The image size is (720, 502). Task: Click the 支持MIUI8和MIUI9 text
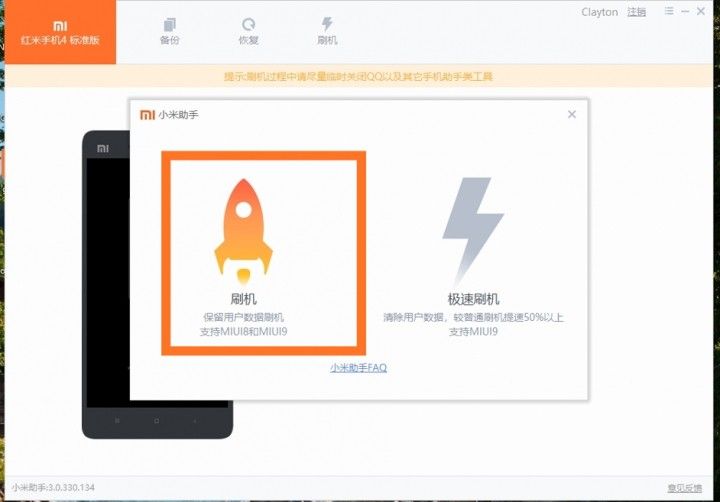243,331
